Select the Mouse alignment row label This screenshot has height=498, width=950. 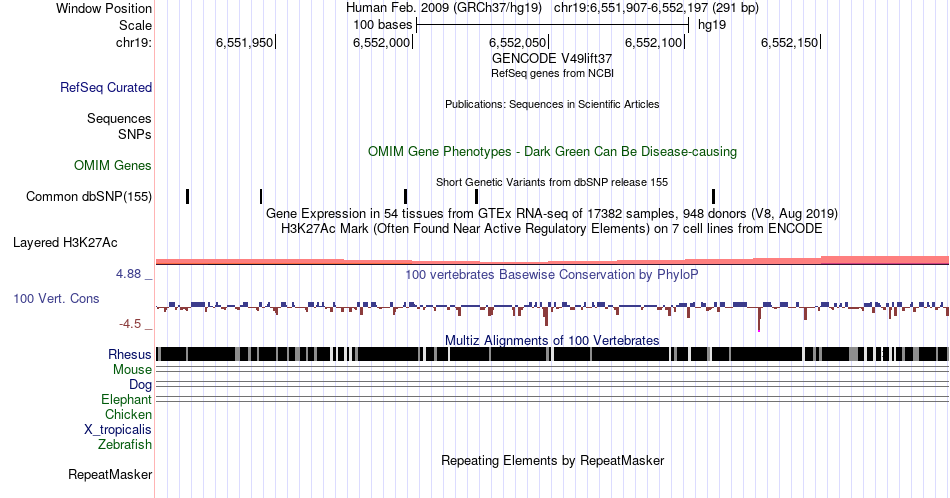[132, 370]
